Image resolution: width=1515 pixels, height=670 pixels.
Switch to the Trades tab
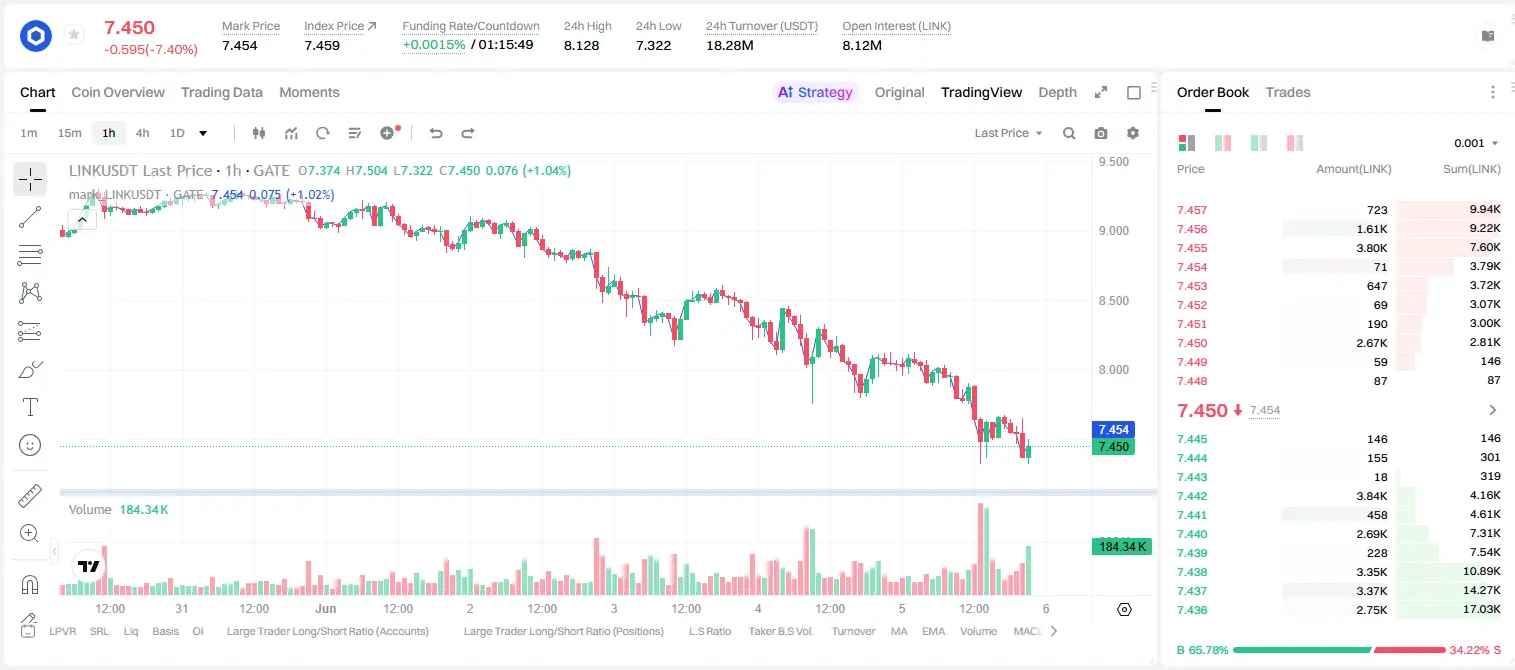coord(1287,92)
